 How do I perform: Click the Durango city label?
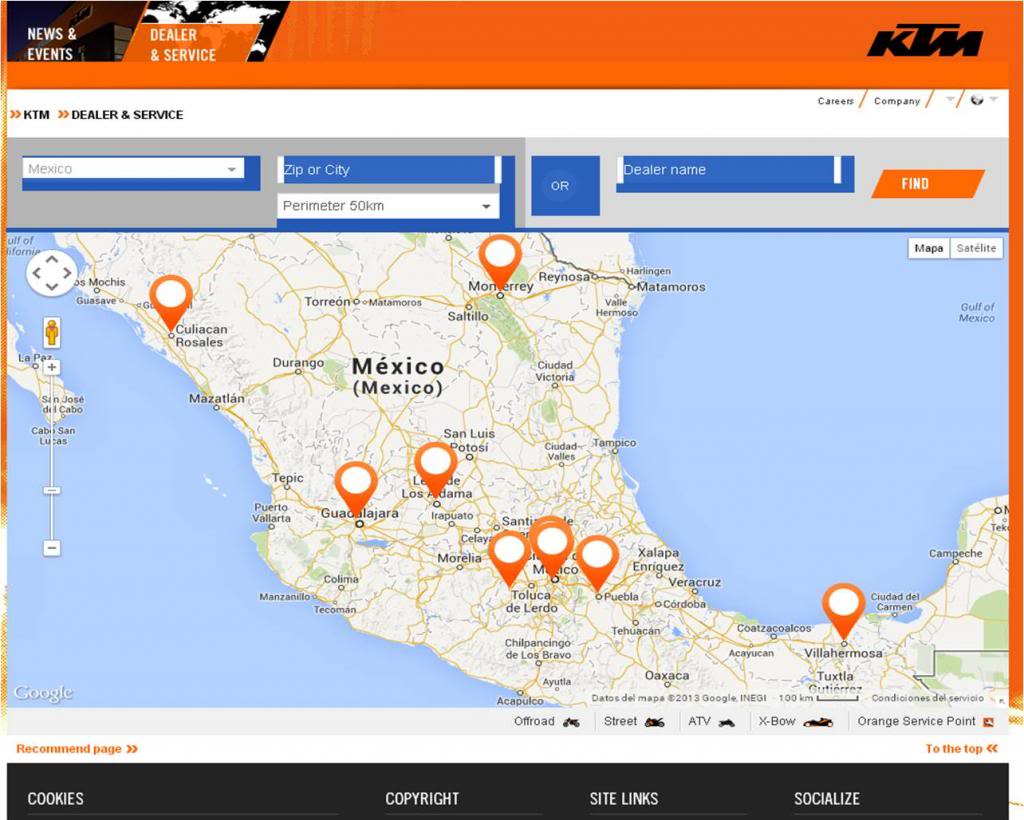click(x=298, y=363)
